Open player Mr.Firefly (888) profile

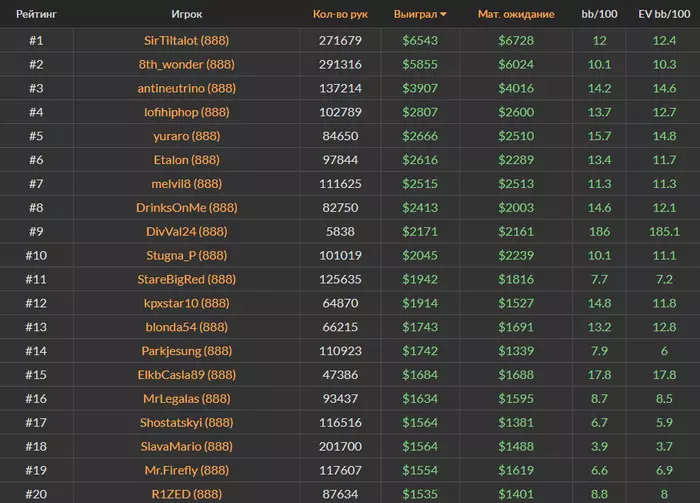pos(187,470)
